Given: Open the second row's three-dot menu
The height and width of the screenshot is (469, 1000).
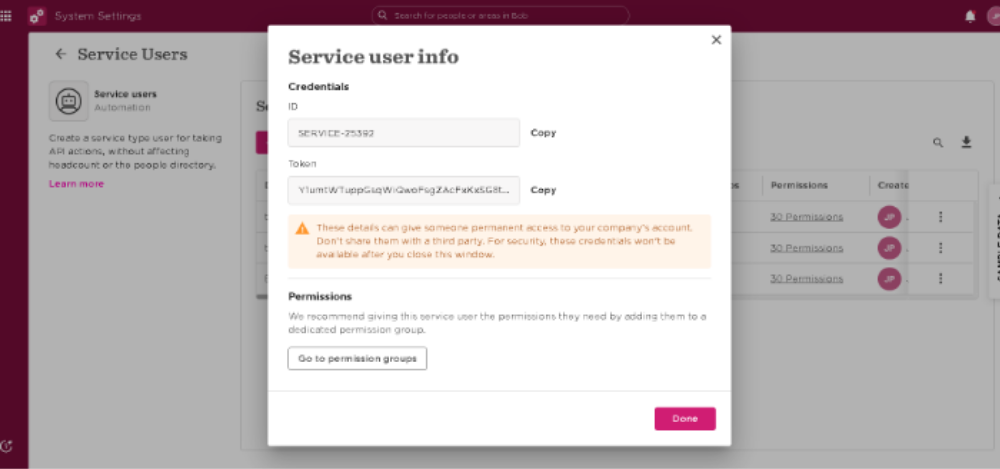Looking at the screenshot, I should 940,248.
